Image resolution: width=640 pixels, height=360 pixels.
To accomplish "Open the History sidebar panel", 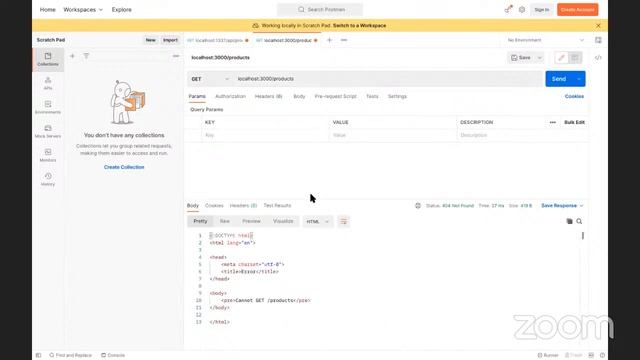I will coord(48,180).
